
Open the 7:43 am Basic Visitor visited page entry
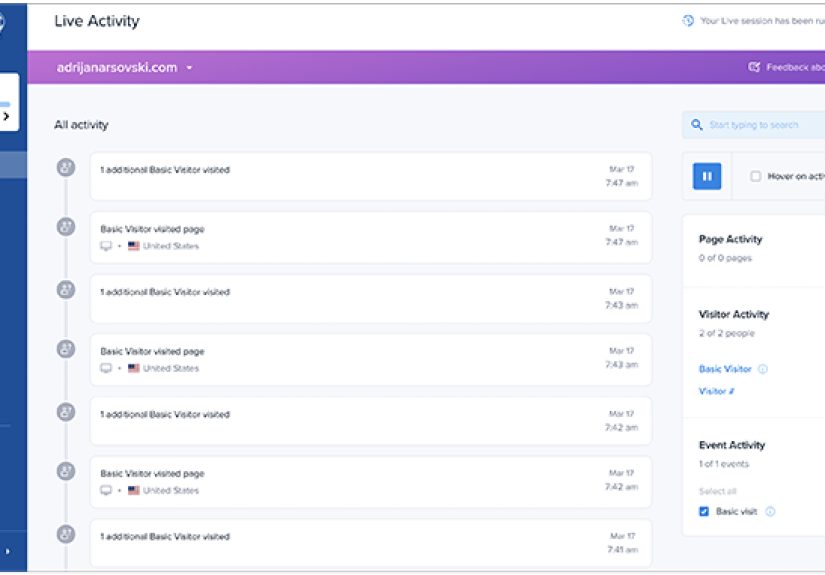click(x=371, y=359)
